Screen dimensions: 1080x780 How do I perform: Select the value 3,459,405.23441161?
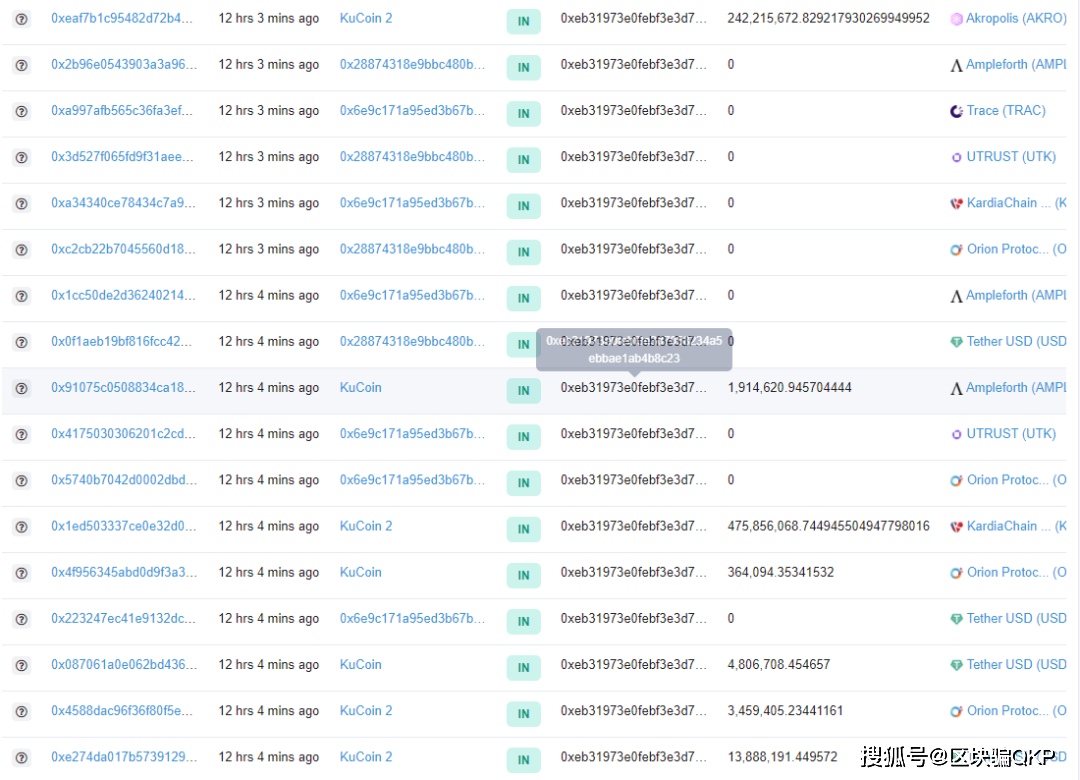785,711
